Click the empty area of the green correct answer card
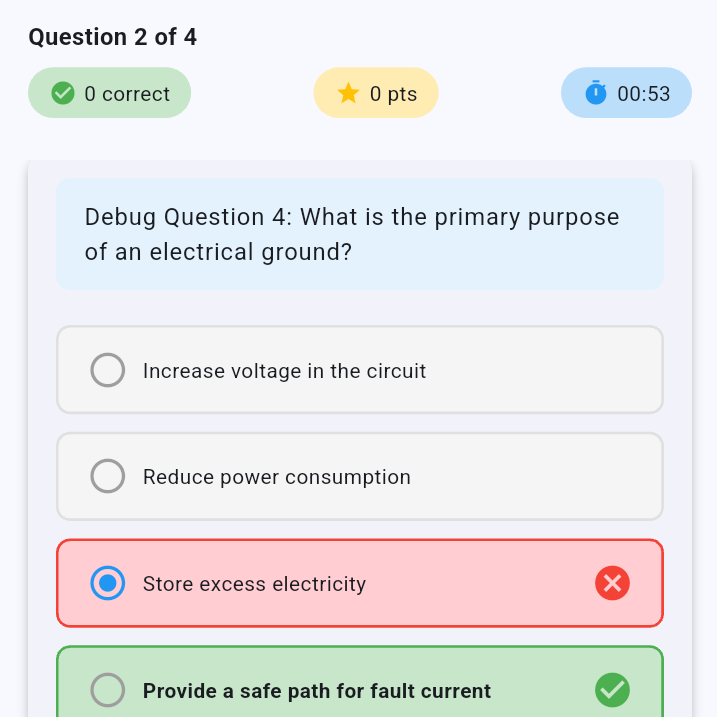The width and height of the screenshot is (717, 717). [545, 690]
